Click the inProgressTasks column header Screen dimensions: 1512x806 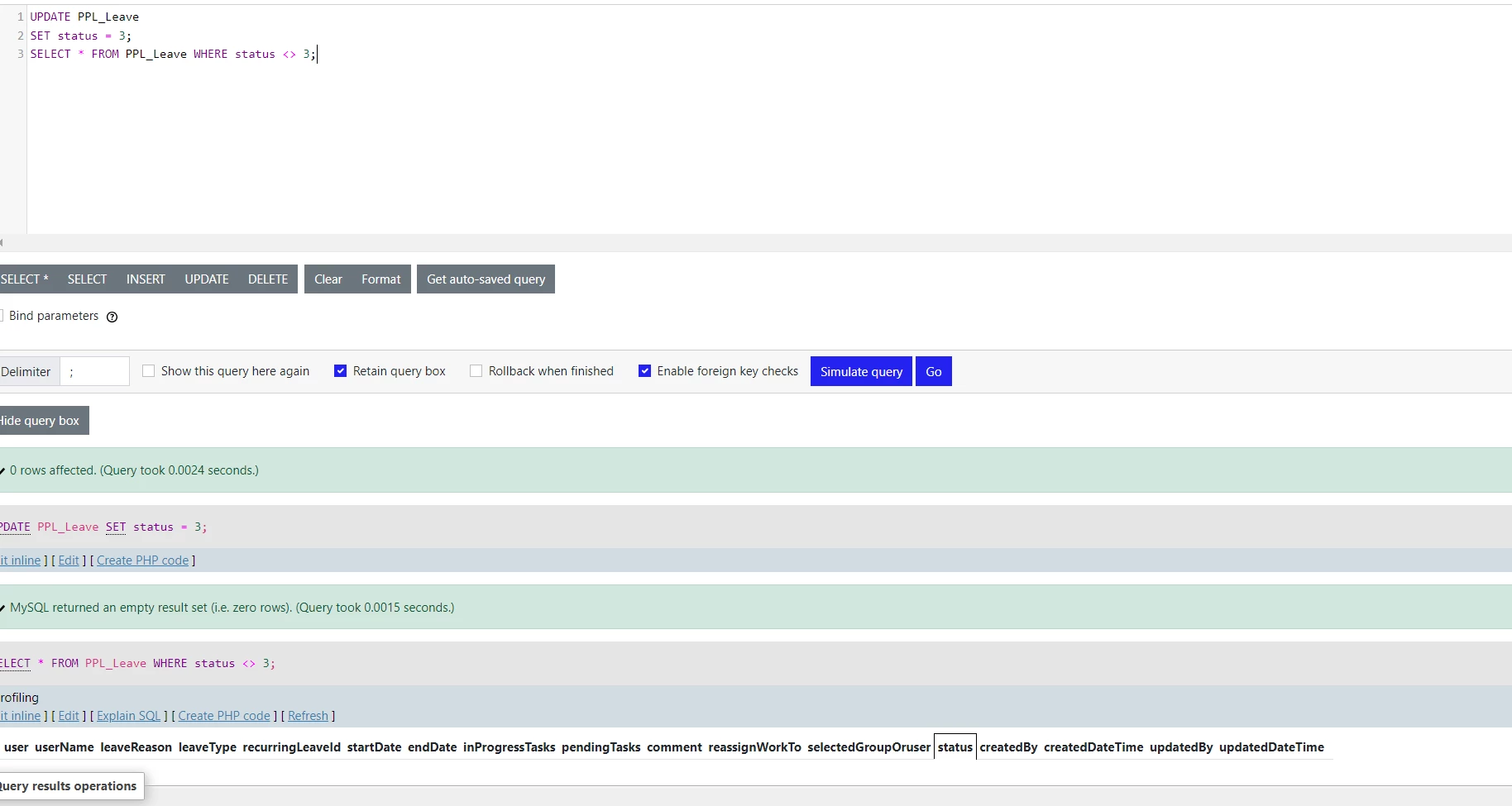coord(510,747)
